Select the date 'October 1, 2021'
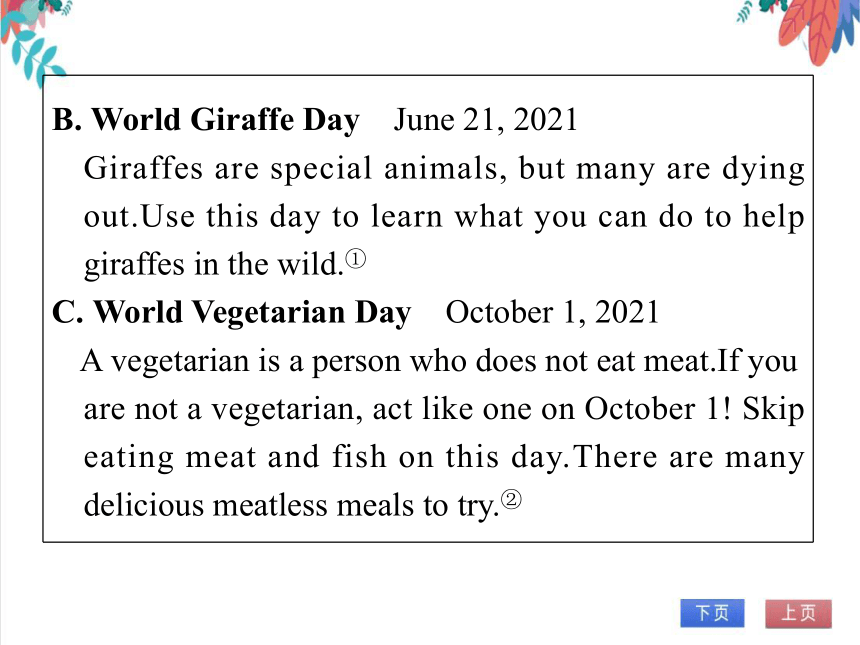 (x=552, y=313)
